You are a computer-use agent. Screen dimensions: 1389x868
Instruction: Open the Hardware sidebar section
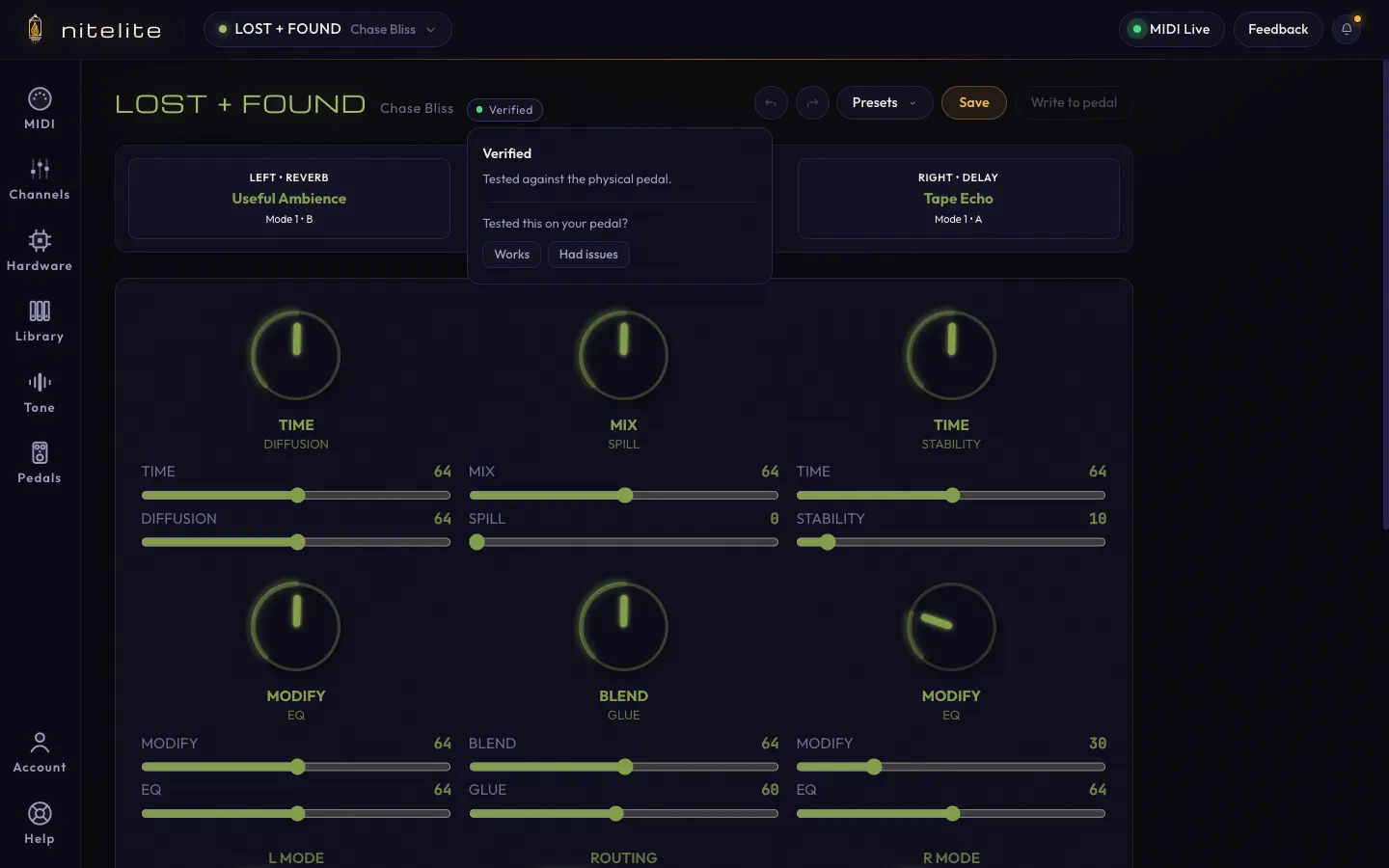tap(40, 251)
